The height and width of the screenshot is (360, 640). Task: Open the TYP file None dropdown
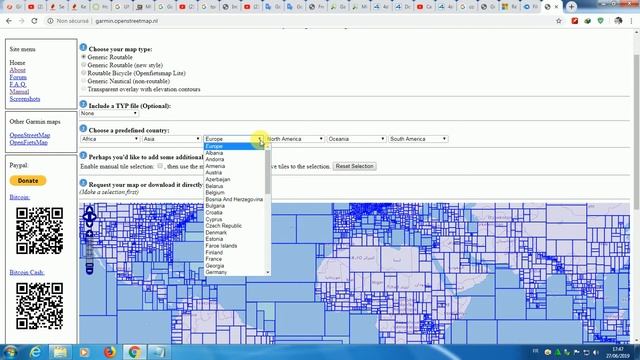pyautogui.click(x=109, y=113)
